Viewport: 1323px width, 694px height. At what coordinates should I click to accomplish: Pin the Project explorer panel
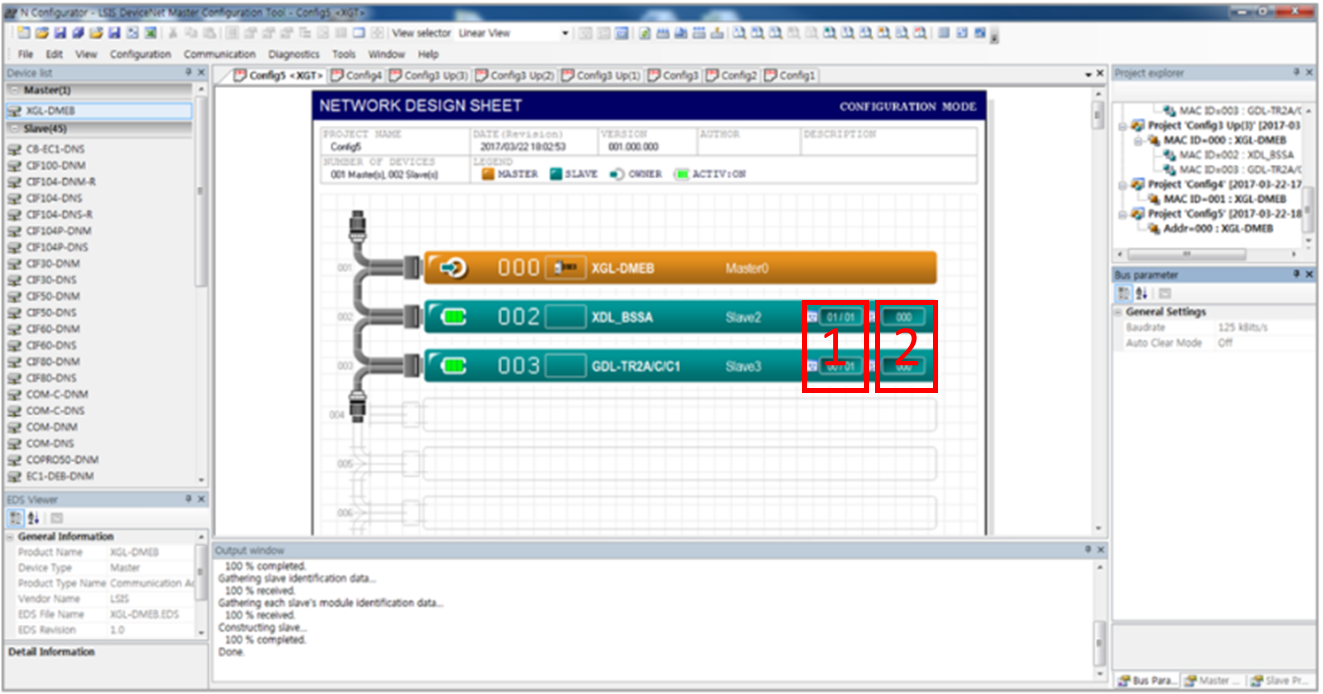(1295, 72)
